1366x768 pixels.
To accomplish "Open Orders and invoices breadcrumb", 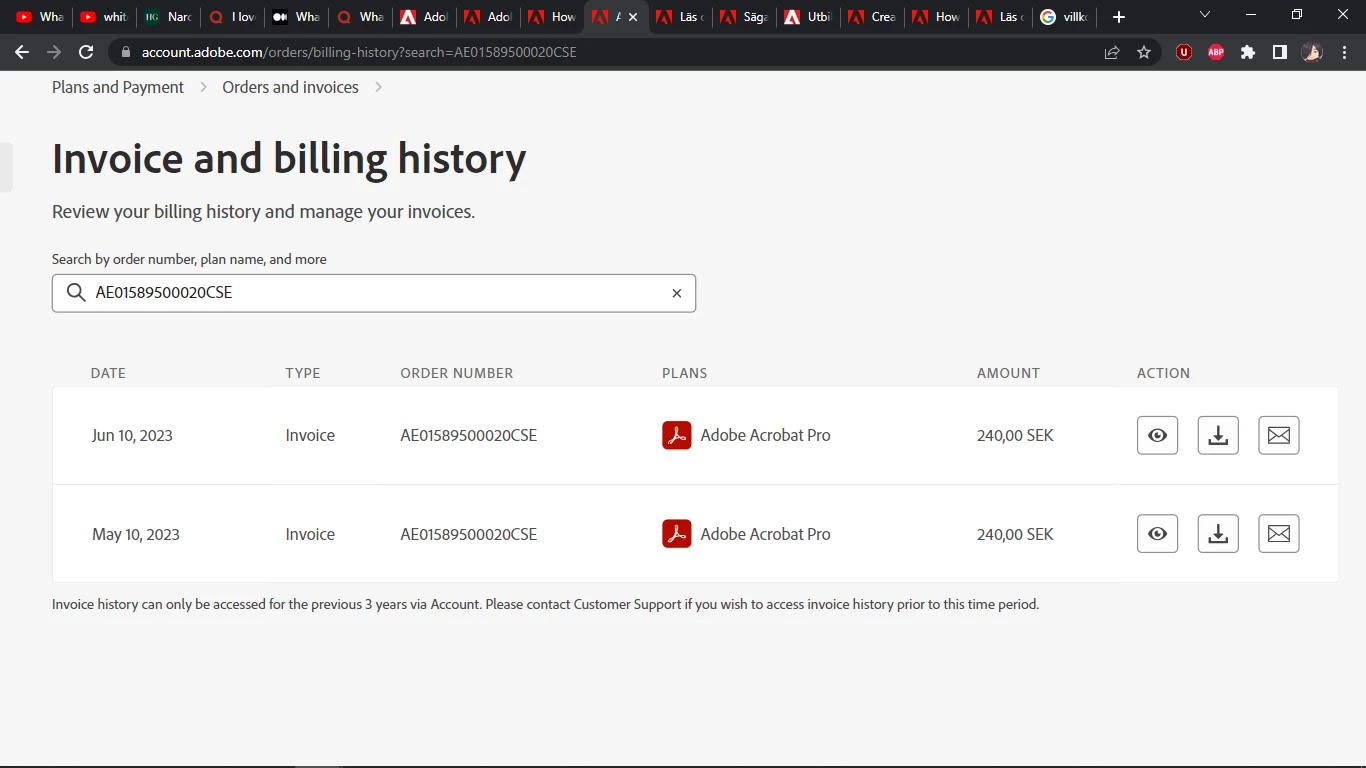I will tap(290, 87).
